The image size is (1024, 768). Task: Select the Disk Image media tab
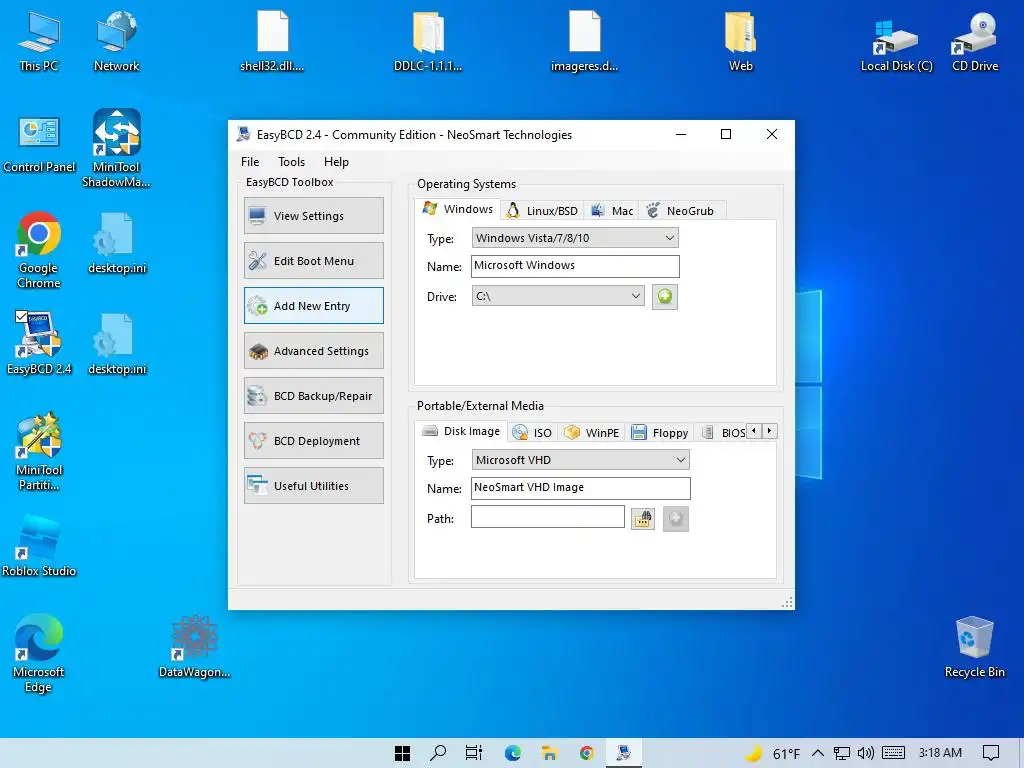461,431
